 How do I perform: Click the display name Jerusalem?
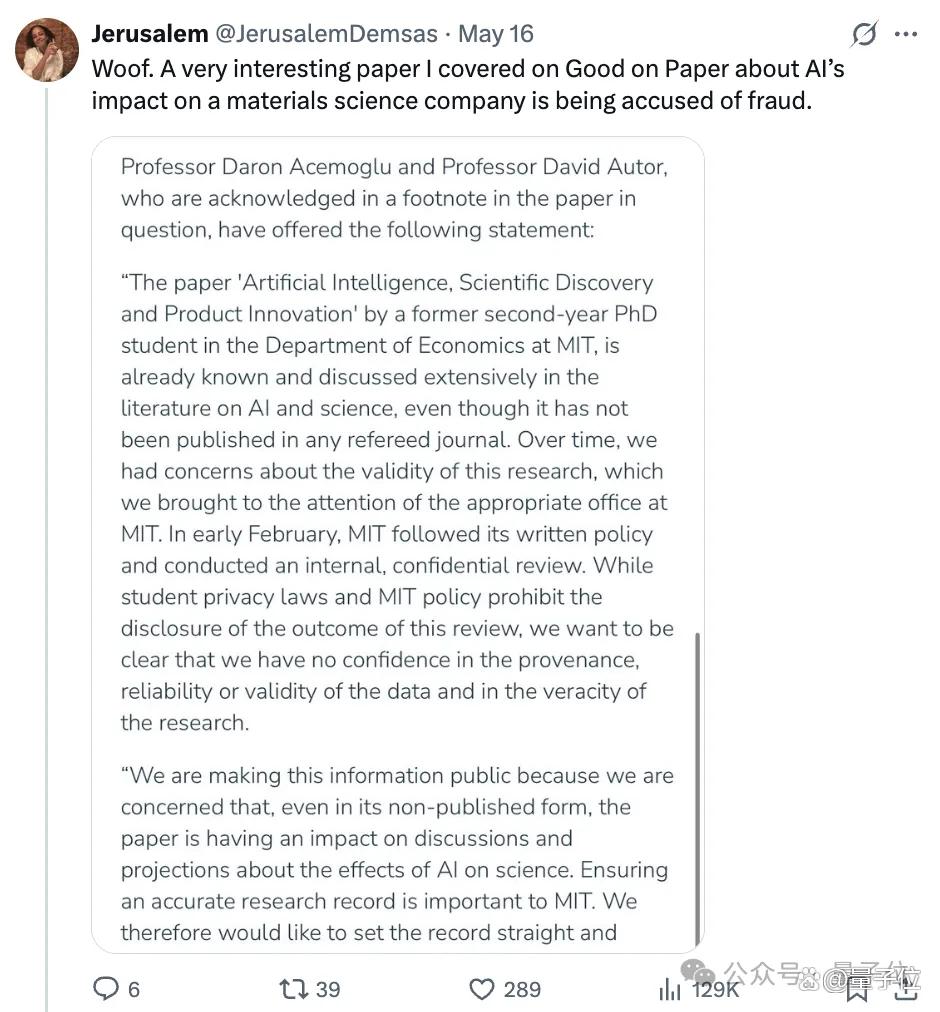pyautogui.click(x=150, y=34)
